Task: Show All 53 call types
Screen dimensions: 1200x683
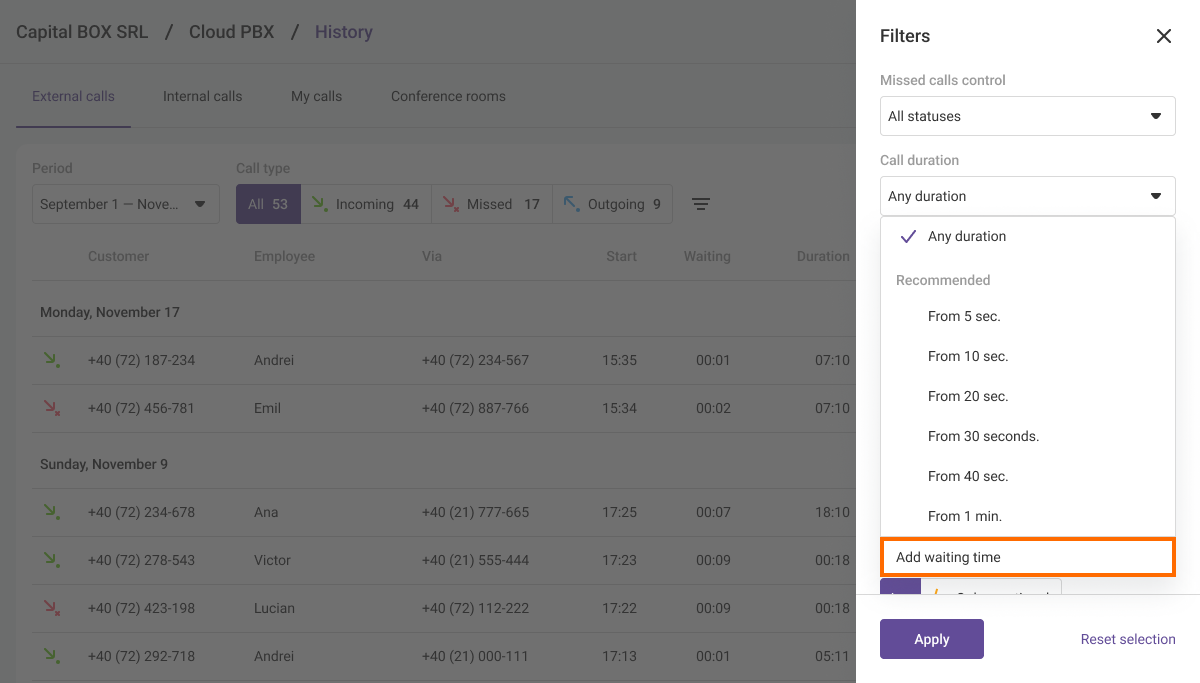Action: (267, 204)
